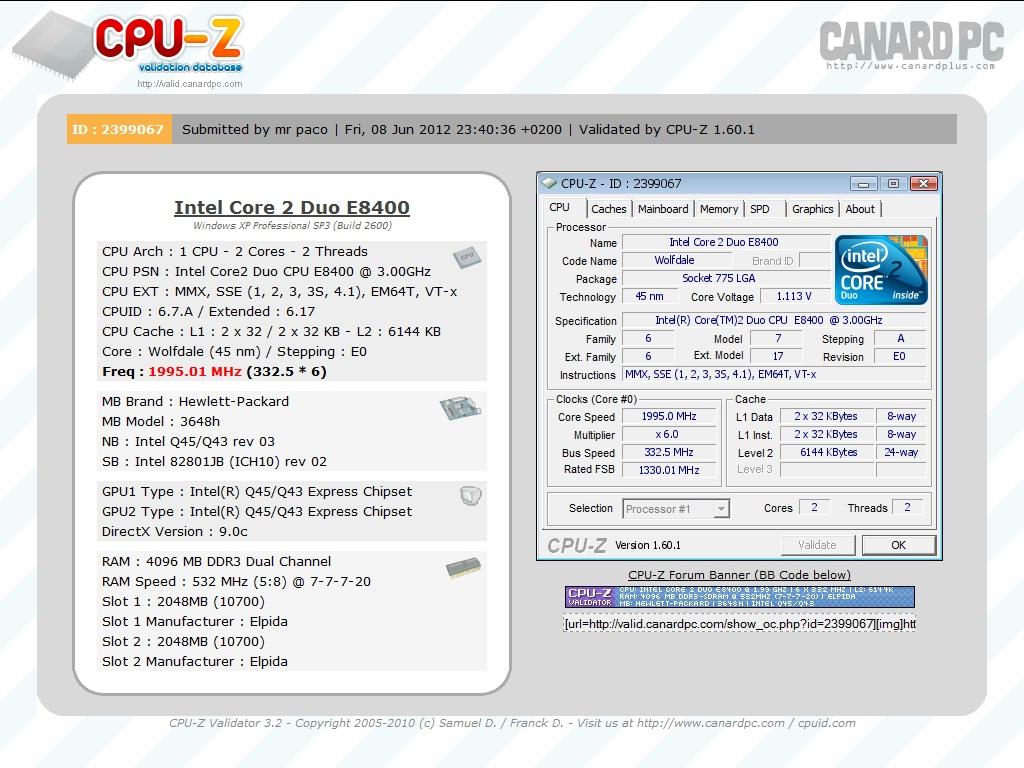Click the L1 Data value 2 x 32 KBytes
1024x768 pixels.
pyautogui.click(x=826, y=416)
